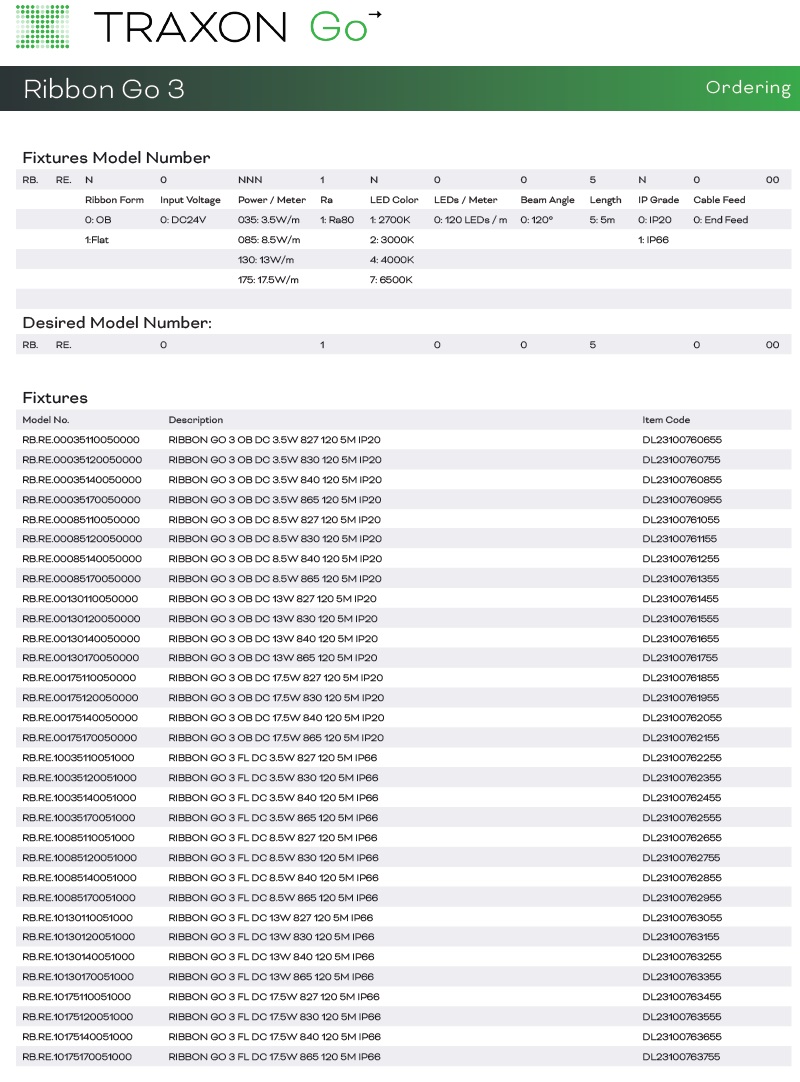Select the 0: DC24V input voltage value
800x1082 pixels.
click(x=183, y=220)
